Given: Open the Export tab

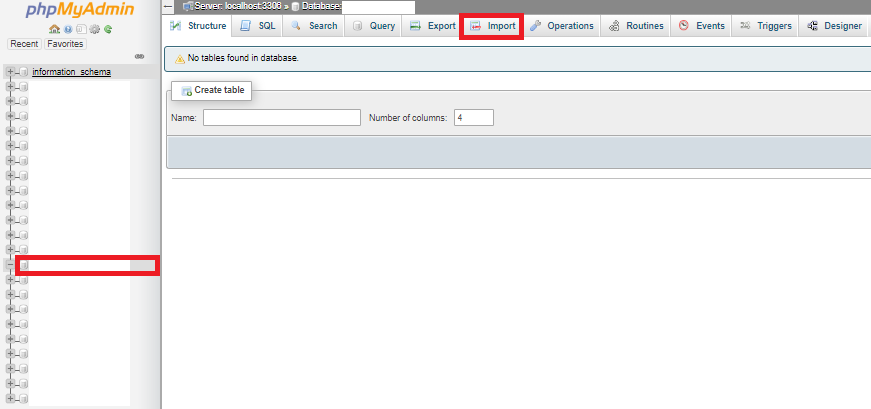Looking at the screenshot, I should [432, 26].
